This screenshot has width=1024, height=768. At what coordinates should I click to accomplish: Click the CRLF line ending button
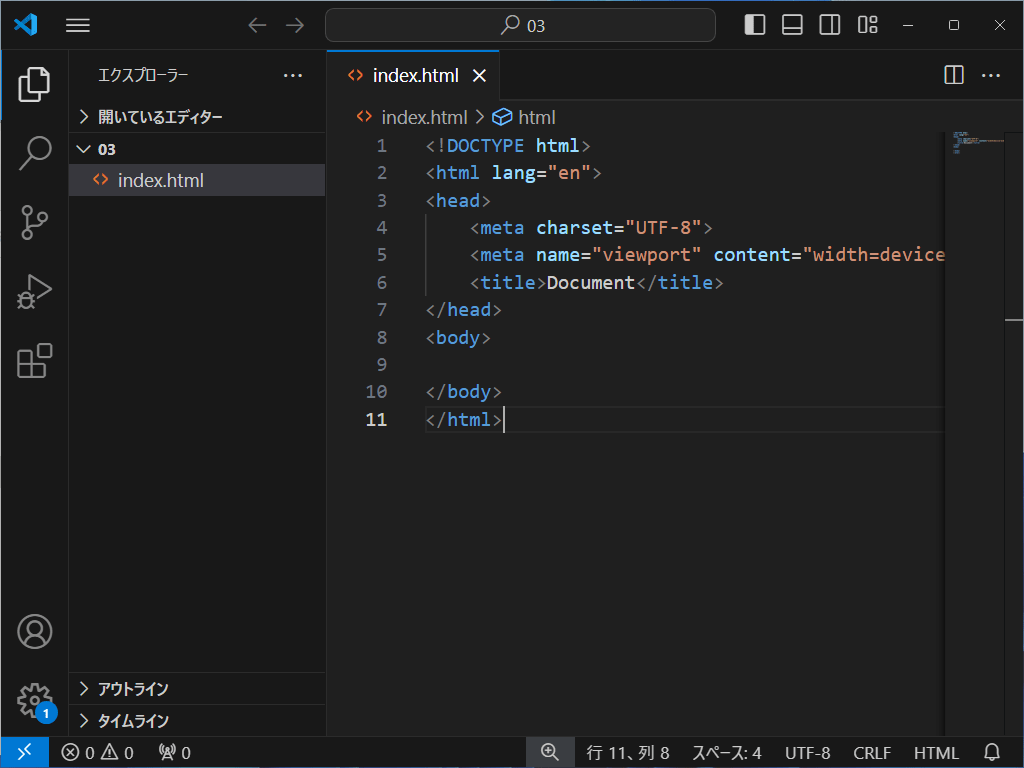pyautogui.click(x=872, y=753)
